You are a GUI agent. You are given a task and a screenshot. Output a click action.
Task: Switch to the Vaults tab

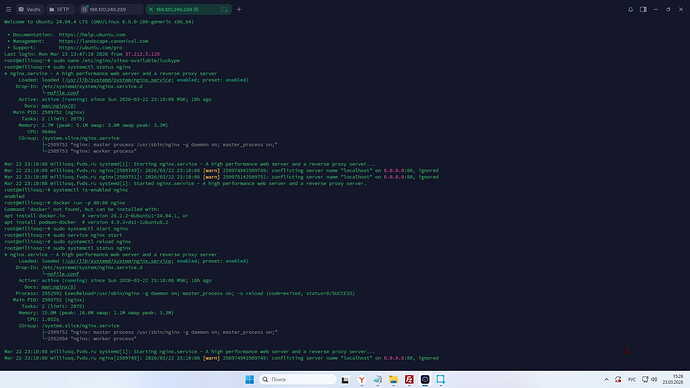[29, 9]
